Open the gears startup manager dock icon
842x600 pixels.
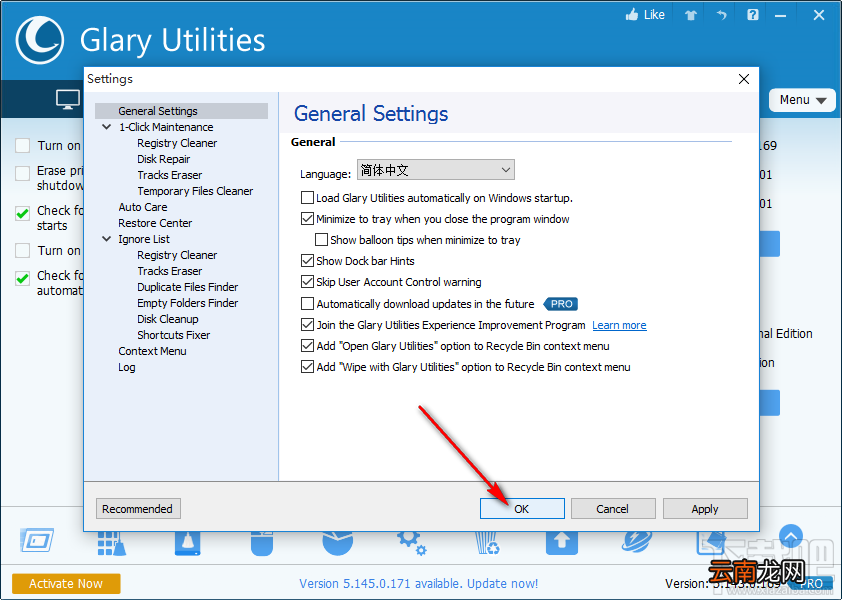coord(412,543)
